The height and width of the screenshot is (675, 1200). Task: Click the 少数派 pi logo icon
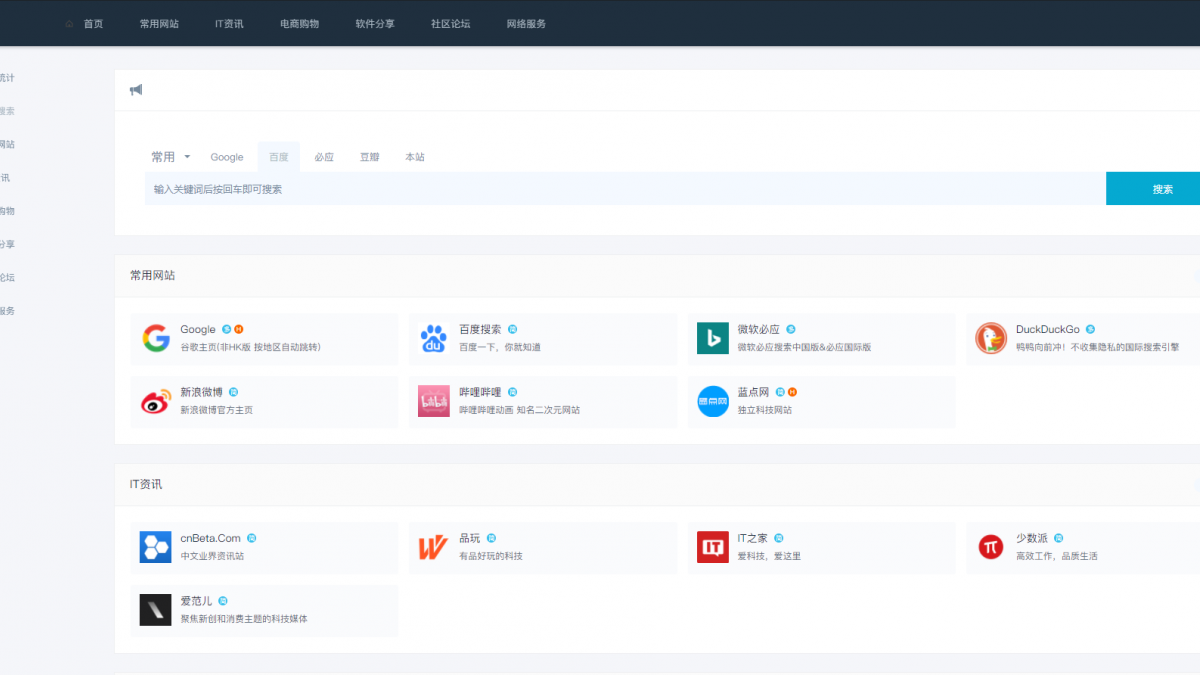(x=991, y=547)
